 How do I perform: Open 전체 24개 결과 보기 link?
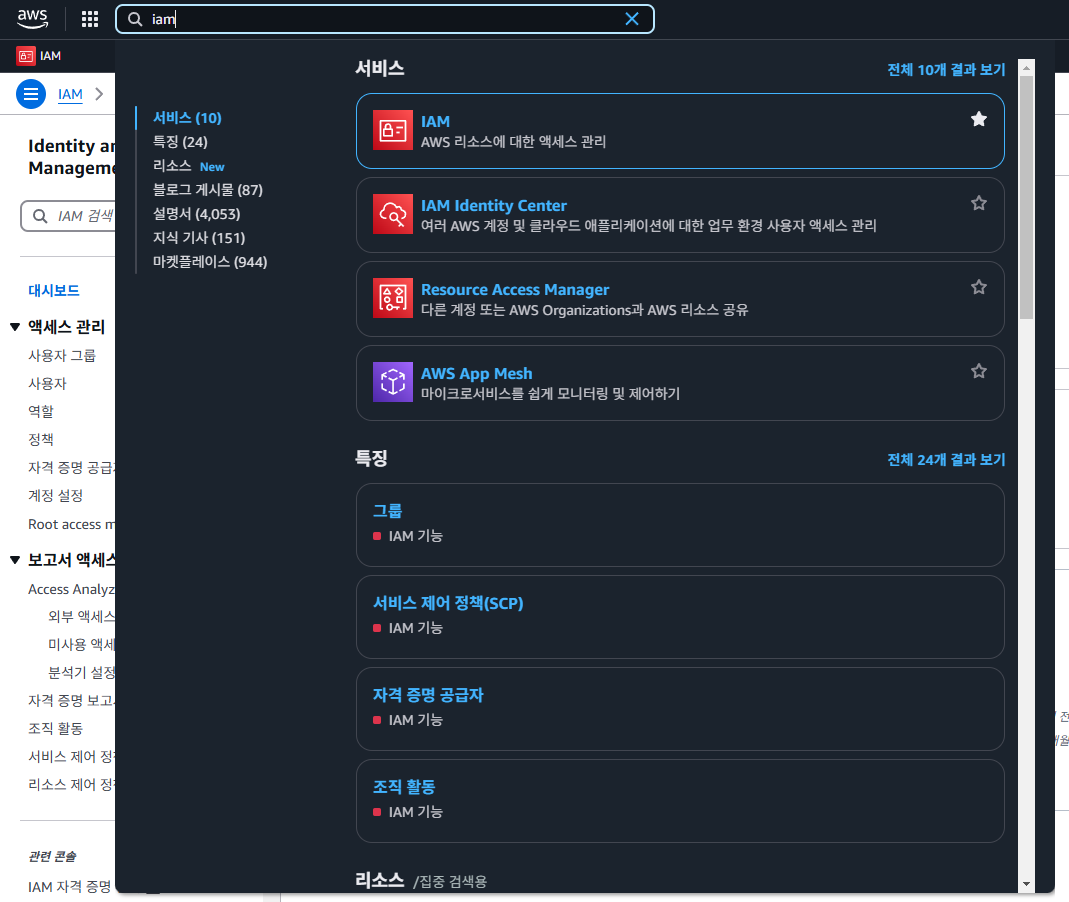click(946, 460)
